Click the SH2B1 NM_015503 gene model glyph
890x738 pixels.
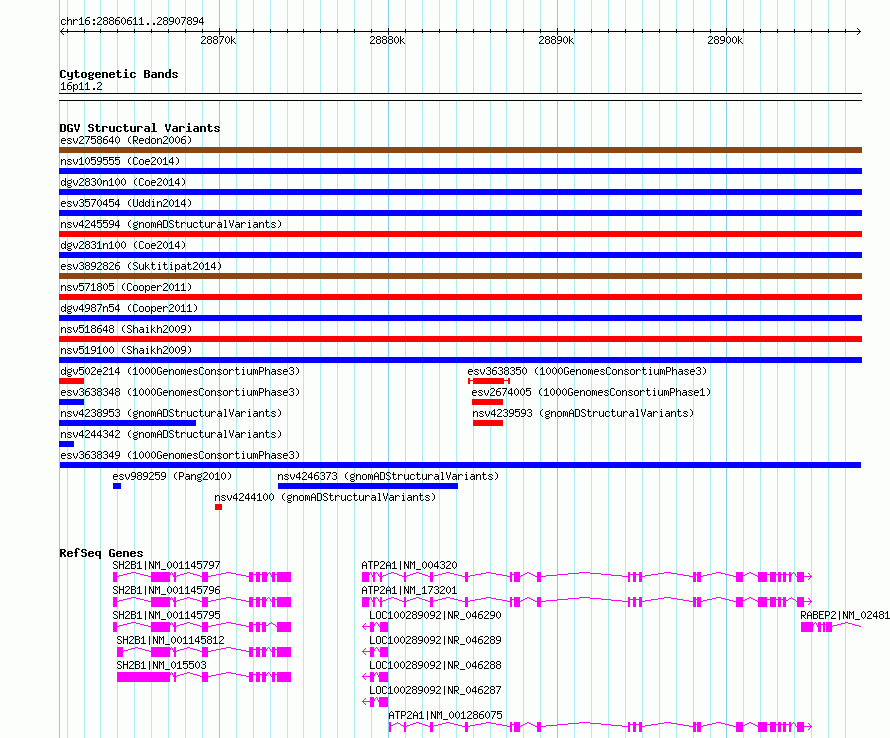pyautogui.click(x=204, y=677)
